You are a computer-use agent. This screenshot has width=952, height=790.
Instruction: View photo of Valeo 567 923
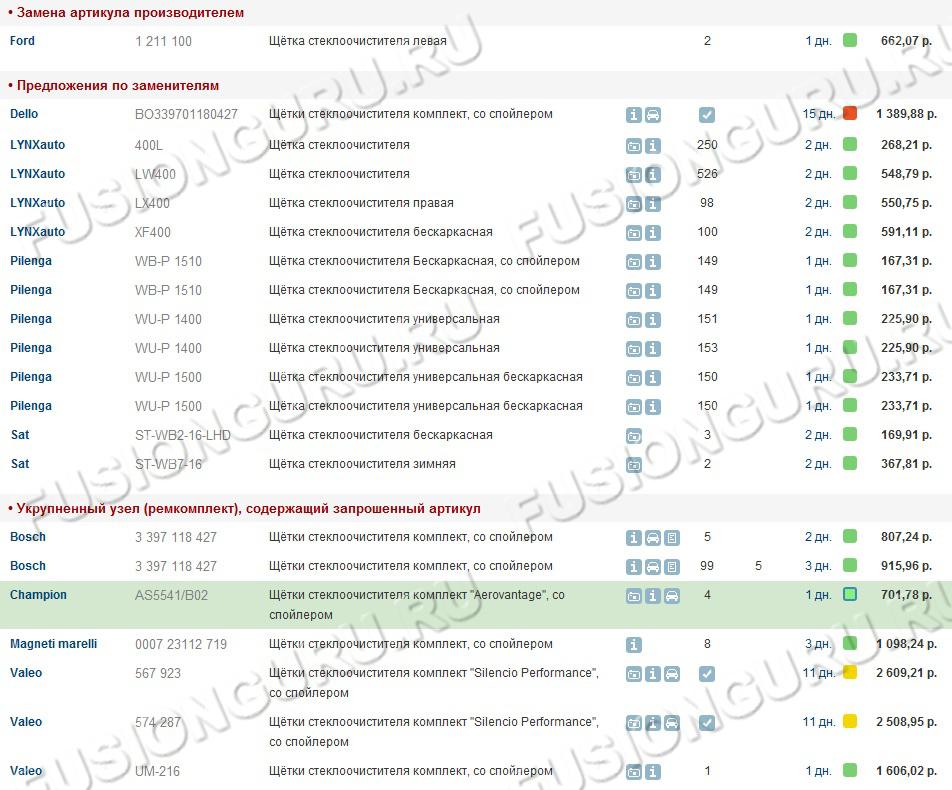tap(633, 674)
